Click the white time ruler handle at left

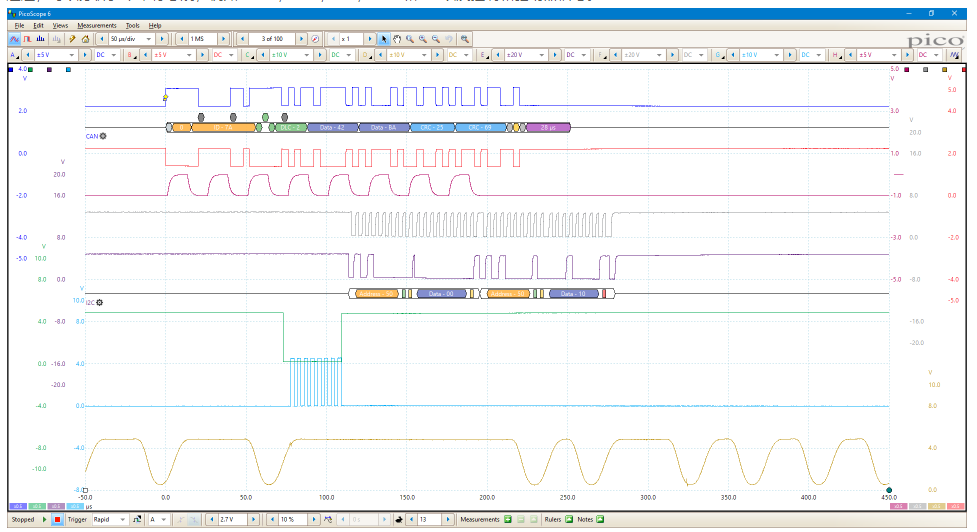[x=85, y=490]
